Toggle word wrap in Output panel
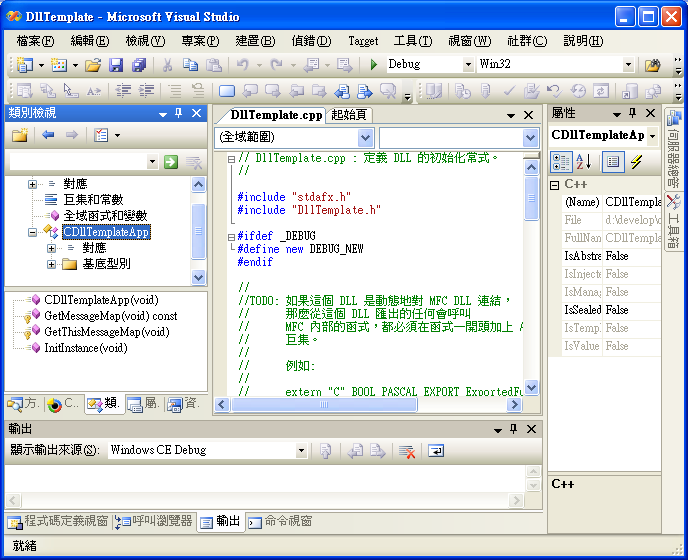Image resolution: width=688 pixels, height=560 pixels. pos(436,451)
